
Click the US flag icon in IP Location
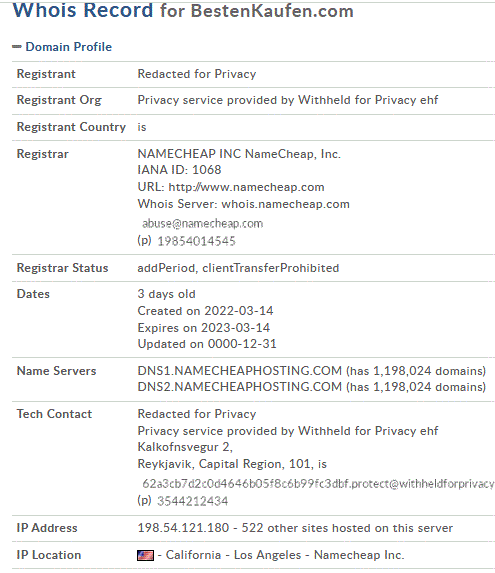pos(145,555)
